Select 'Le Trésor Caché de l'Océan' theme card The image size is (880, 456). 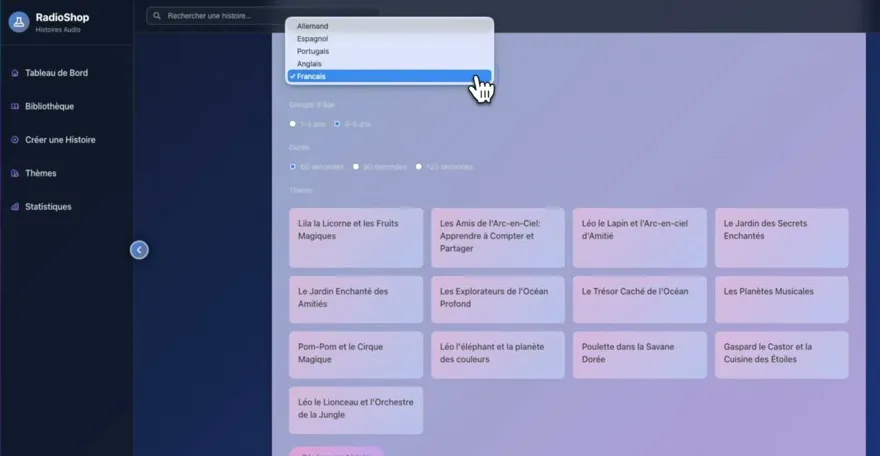tap(640, 300)
